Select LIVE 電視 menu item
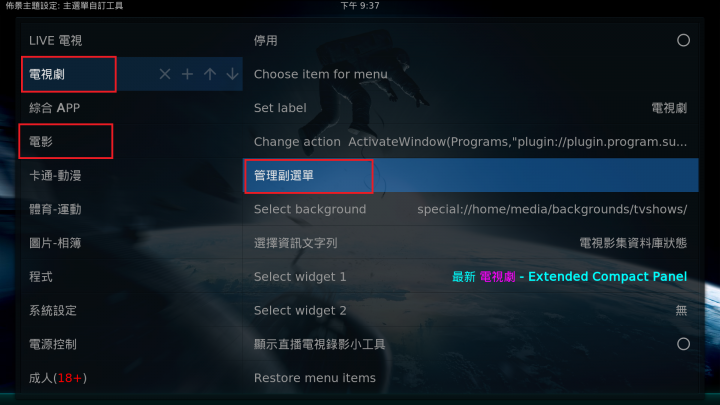The width and height of the screenshot is (720, 405). tap(132, 40)
